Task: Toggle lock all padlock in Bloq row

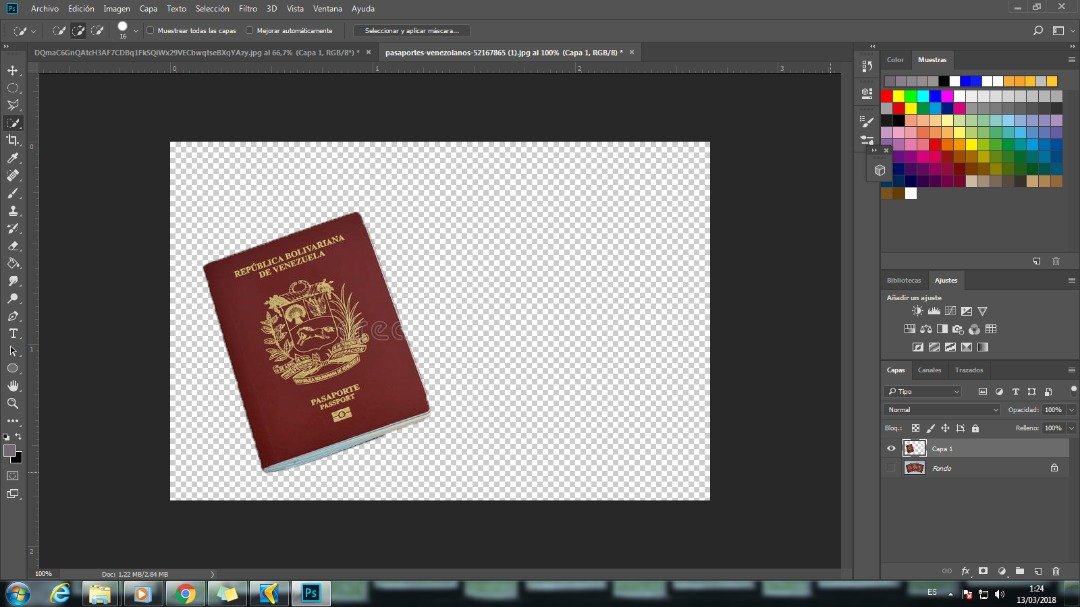Action: [975, 429]
